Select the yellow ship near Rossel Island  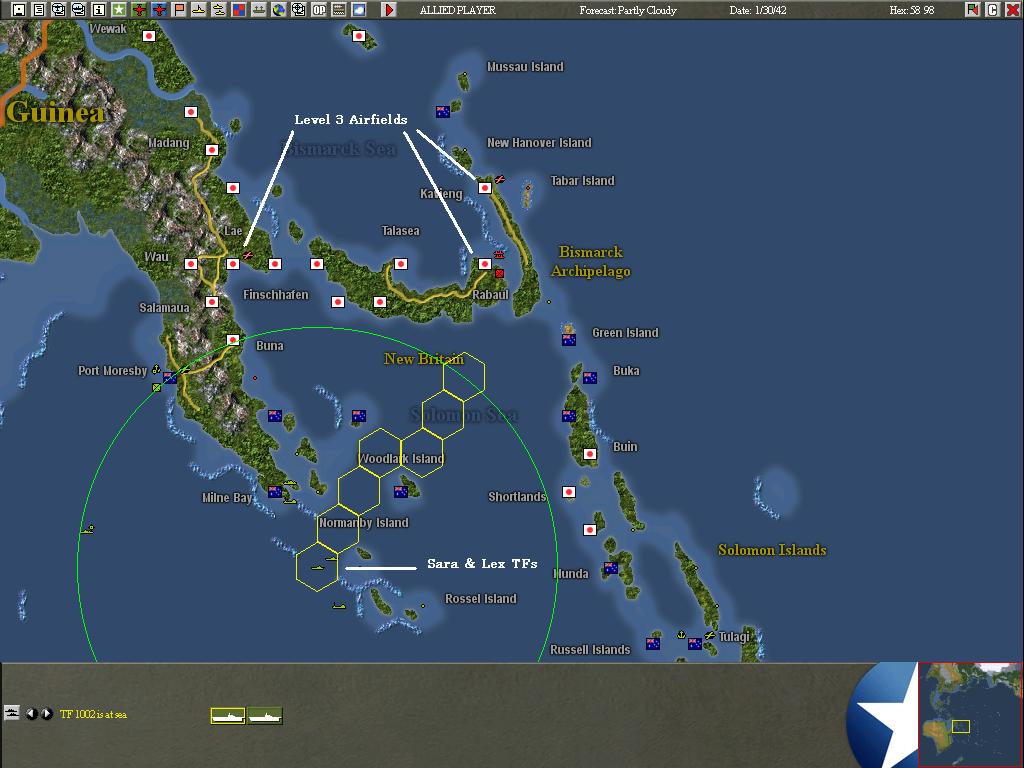[x=338, y=606]
